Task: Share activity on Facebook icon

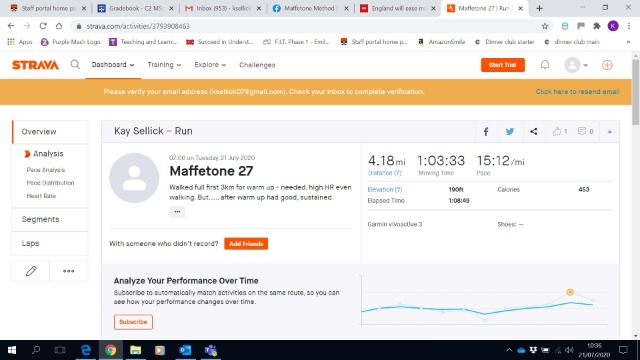Action: (x=486, y=131)
